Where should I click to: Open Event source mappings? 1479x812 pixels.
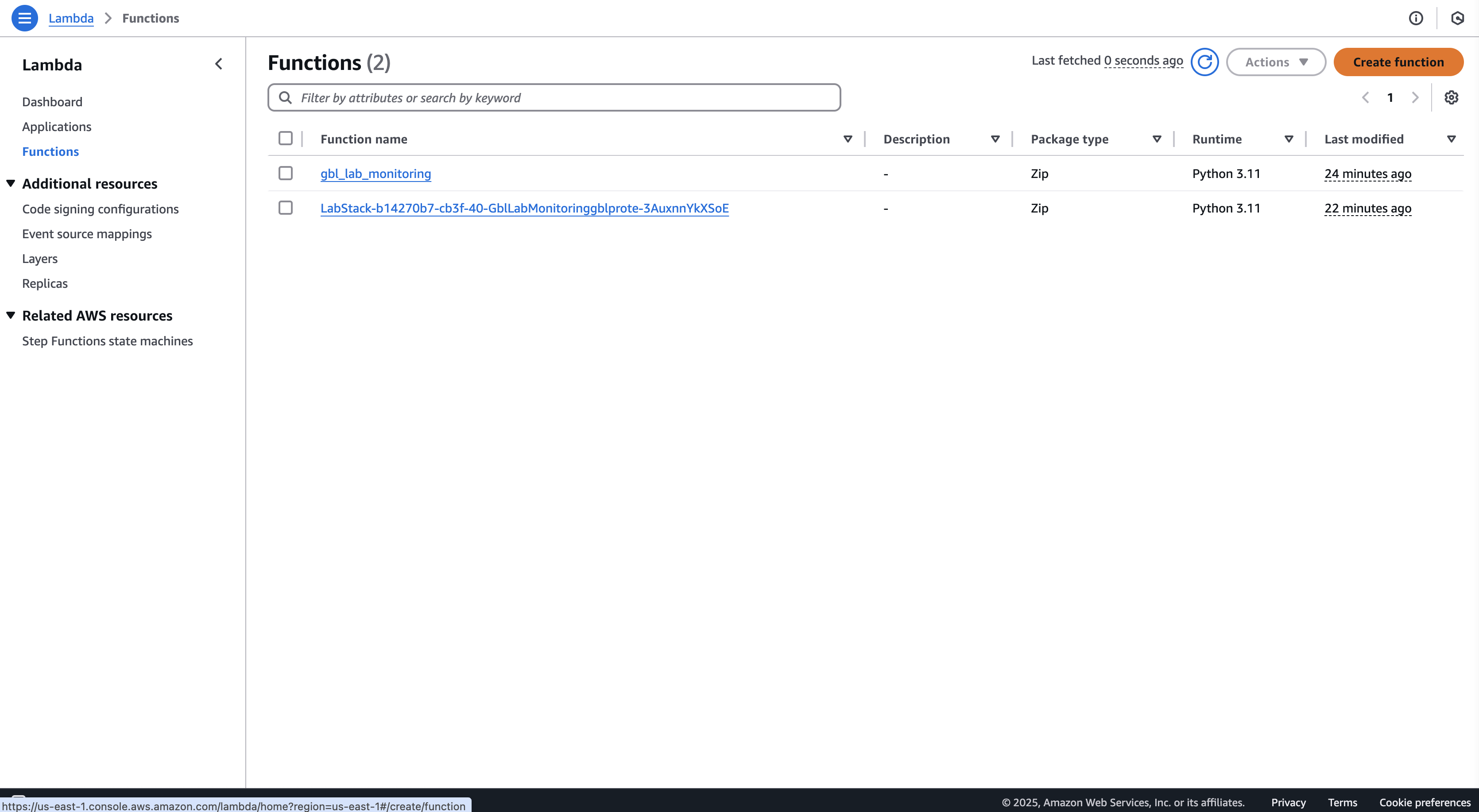pos(87,234)
